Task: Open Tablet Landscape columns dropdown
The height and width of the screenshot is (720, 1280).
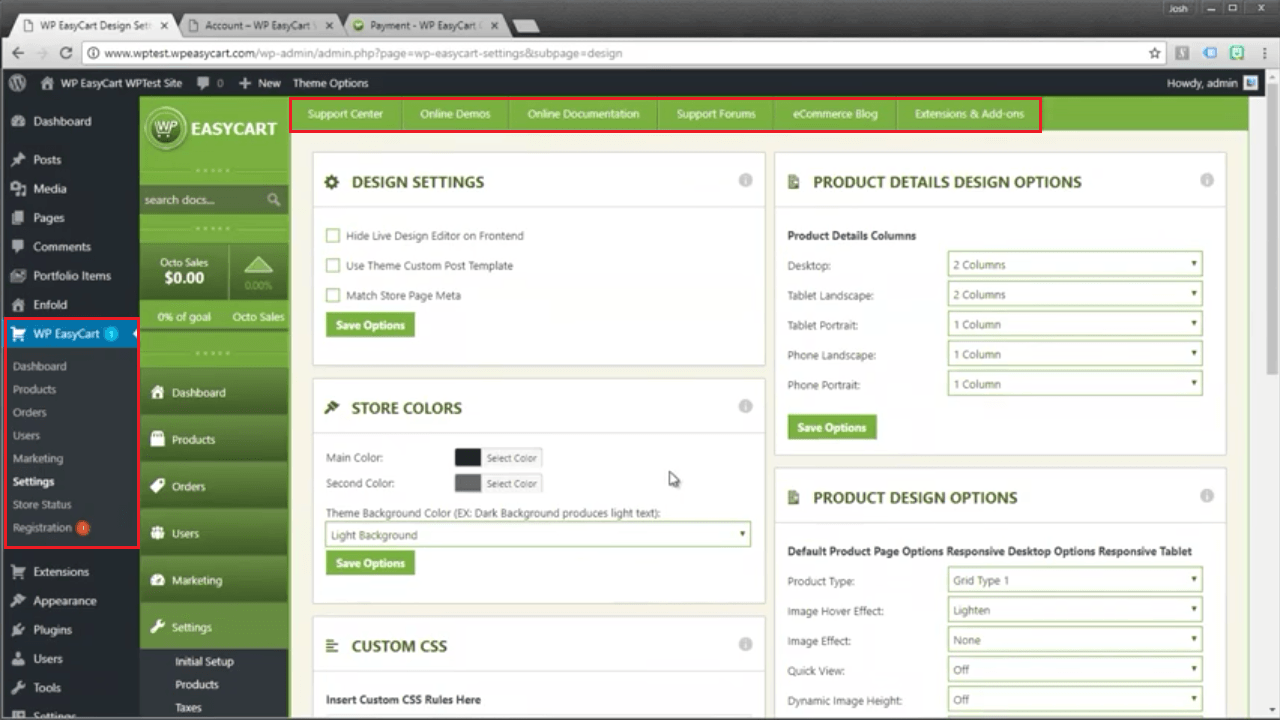Action: click(1075, 295)
